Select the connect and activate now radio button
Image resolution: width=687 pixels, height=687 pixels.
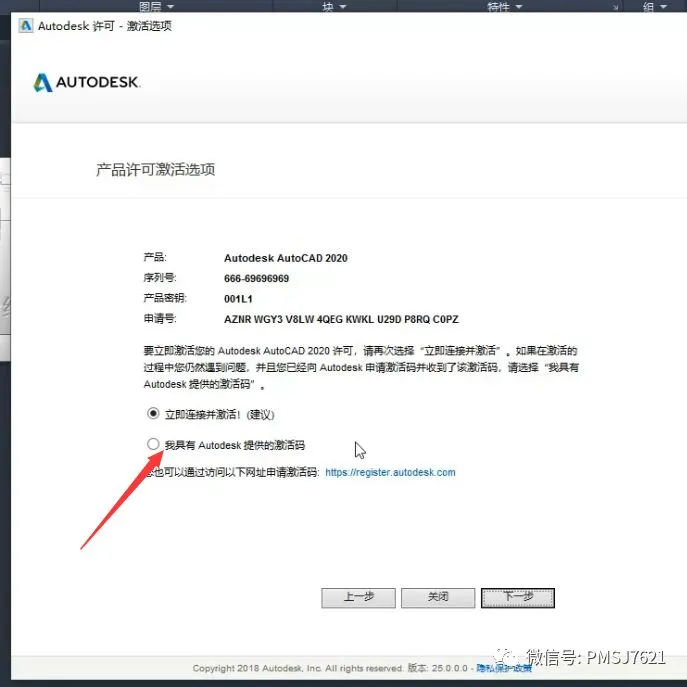(153, 413)
